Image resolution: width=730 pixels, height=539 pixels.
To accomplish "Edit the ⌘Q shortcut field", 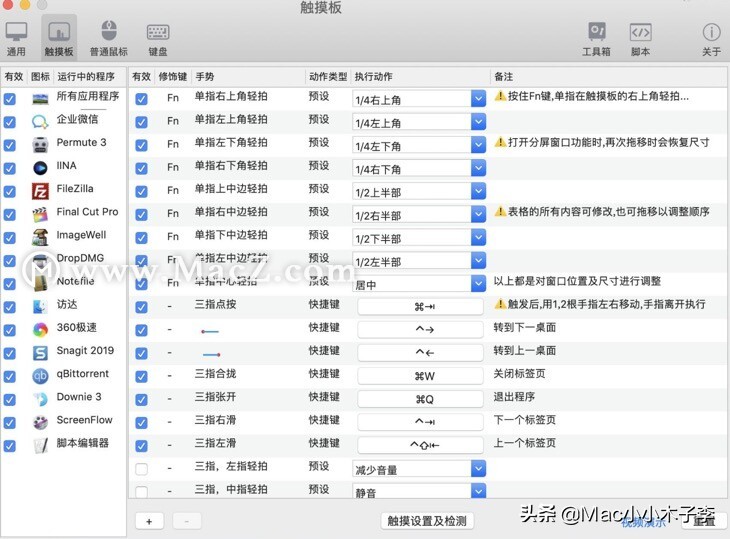I will pos(420,399).
